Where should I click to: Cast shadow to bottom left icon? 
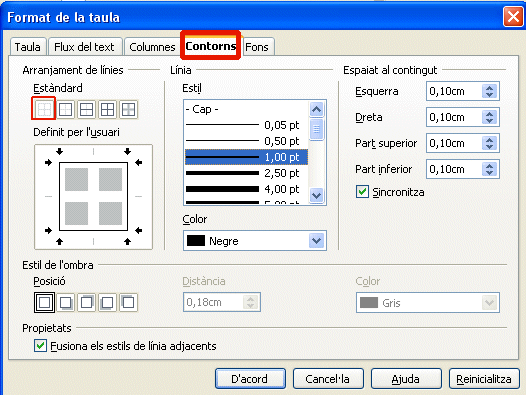[107, 303]
